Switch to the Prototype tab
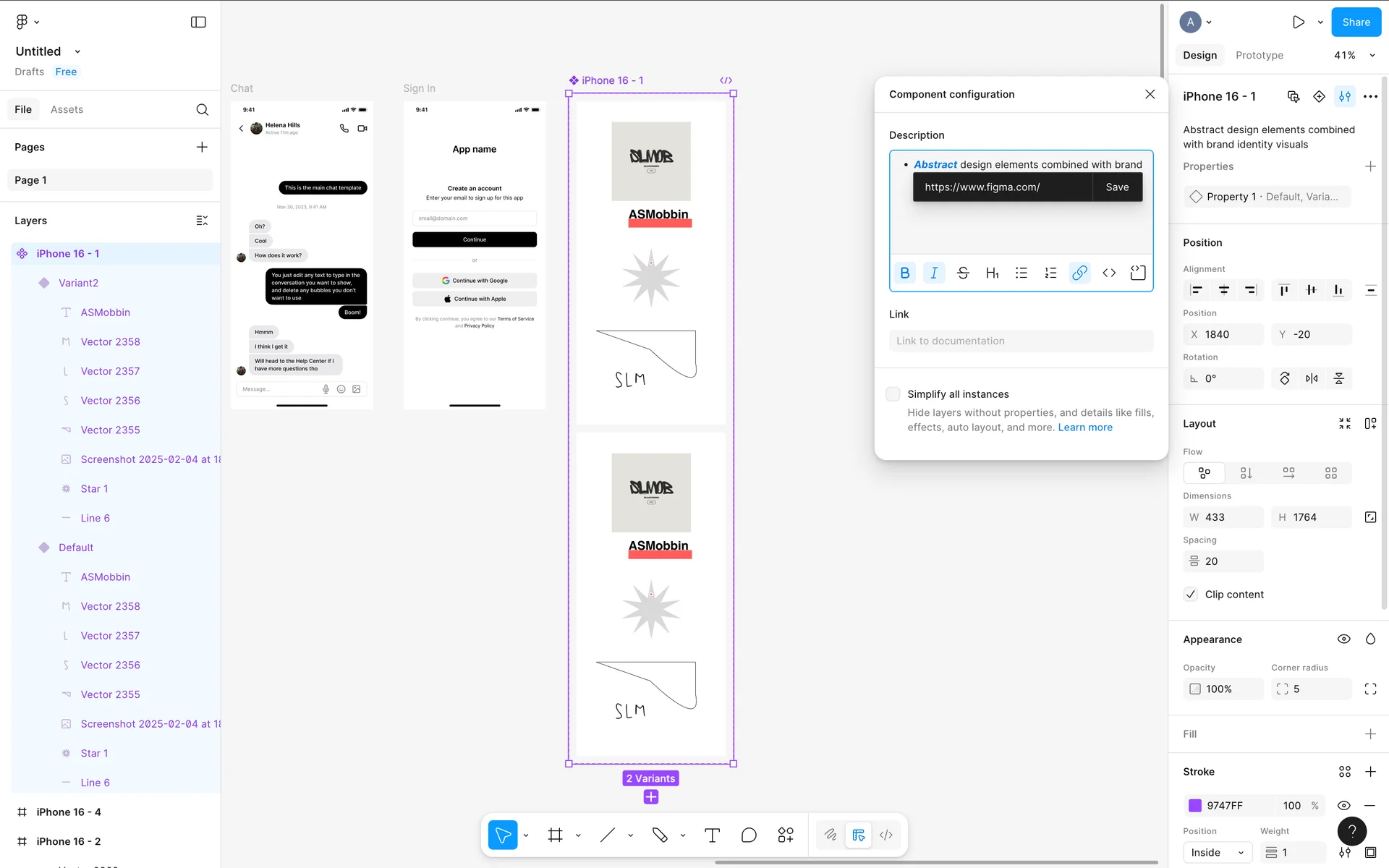This screenshot has height=868, width=1389. click(x=1259, y=55)
